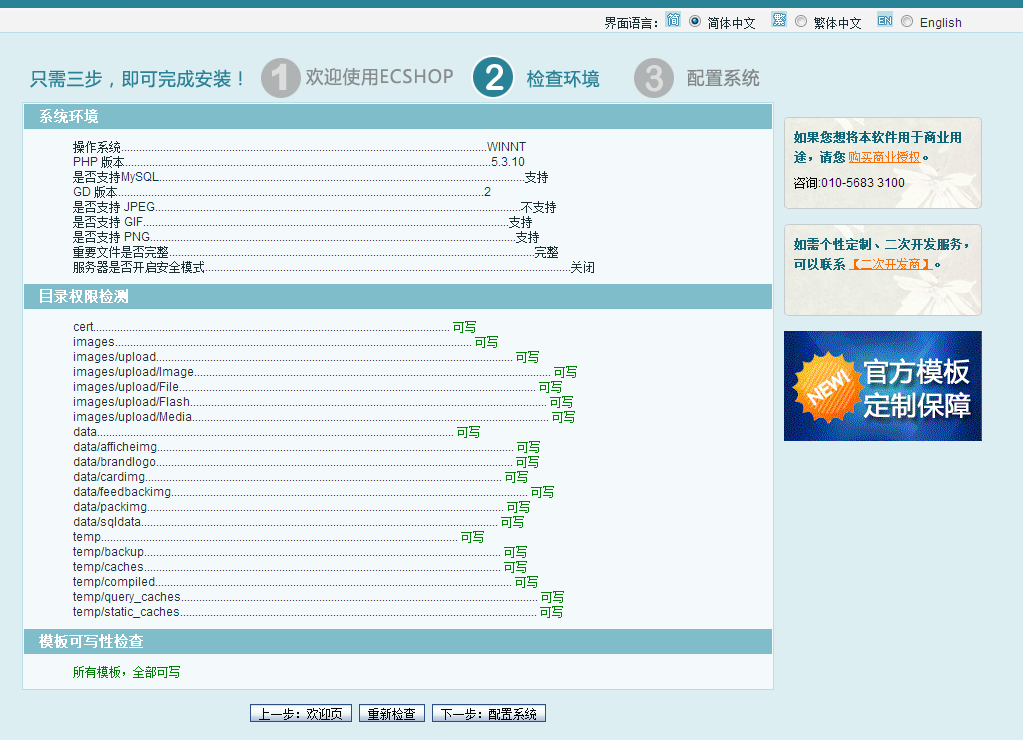Click the data/packimg directory entry
The image size is (1023, 740).
(x=110, y=507)
